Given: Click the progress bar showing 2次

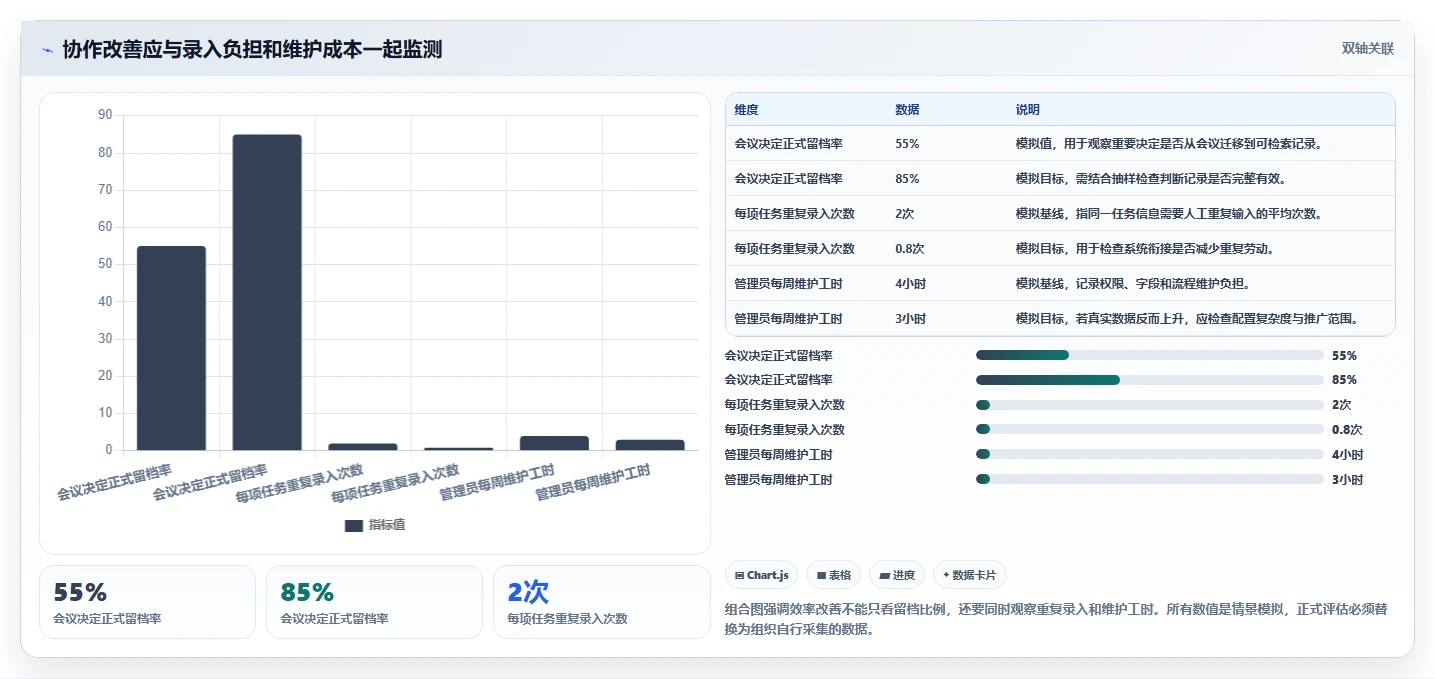Looking at the screenshot, I should coord(1150,405).
